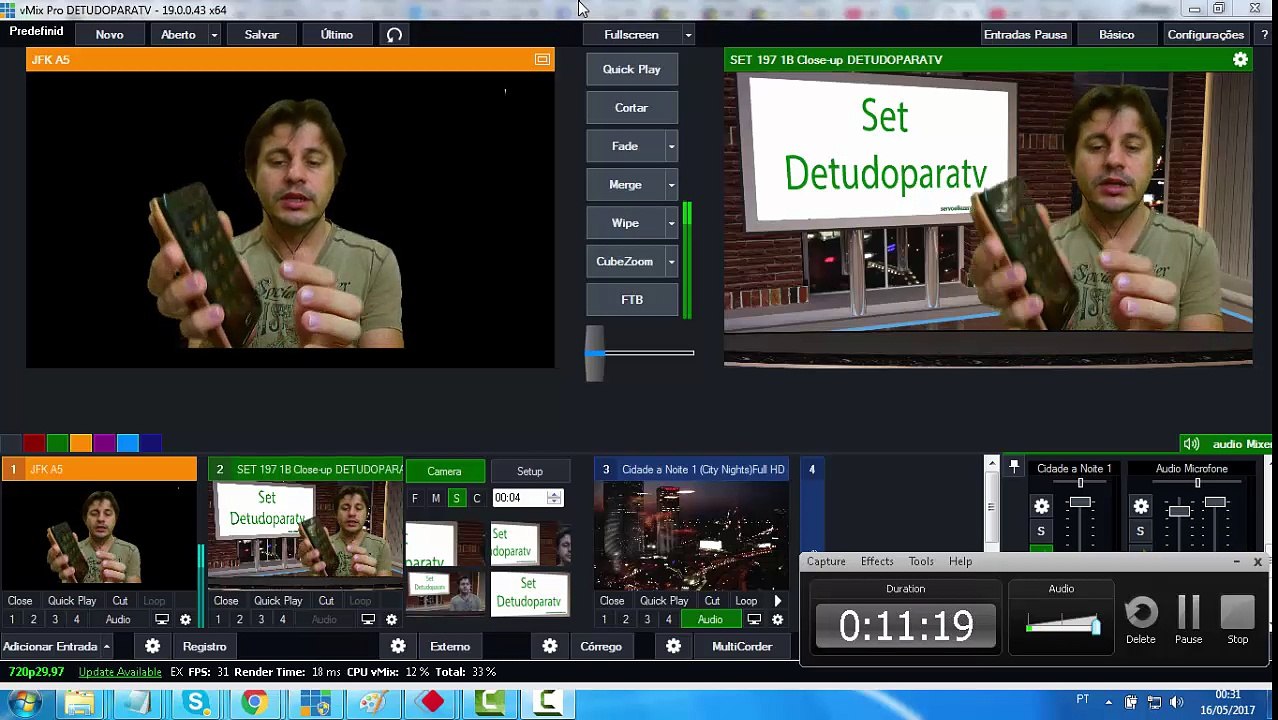
Task: Click the Salvar preset button
Action: pos(261,35)
